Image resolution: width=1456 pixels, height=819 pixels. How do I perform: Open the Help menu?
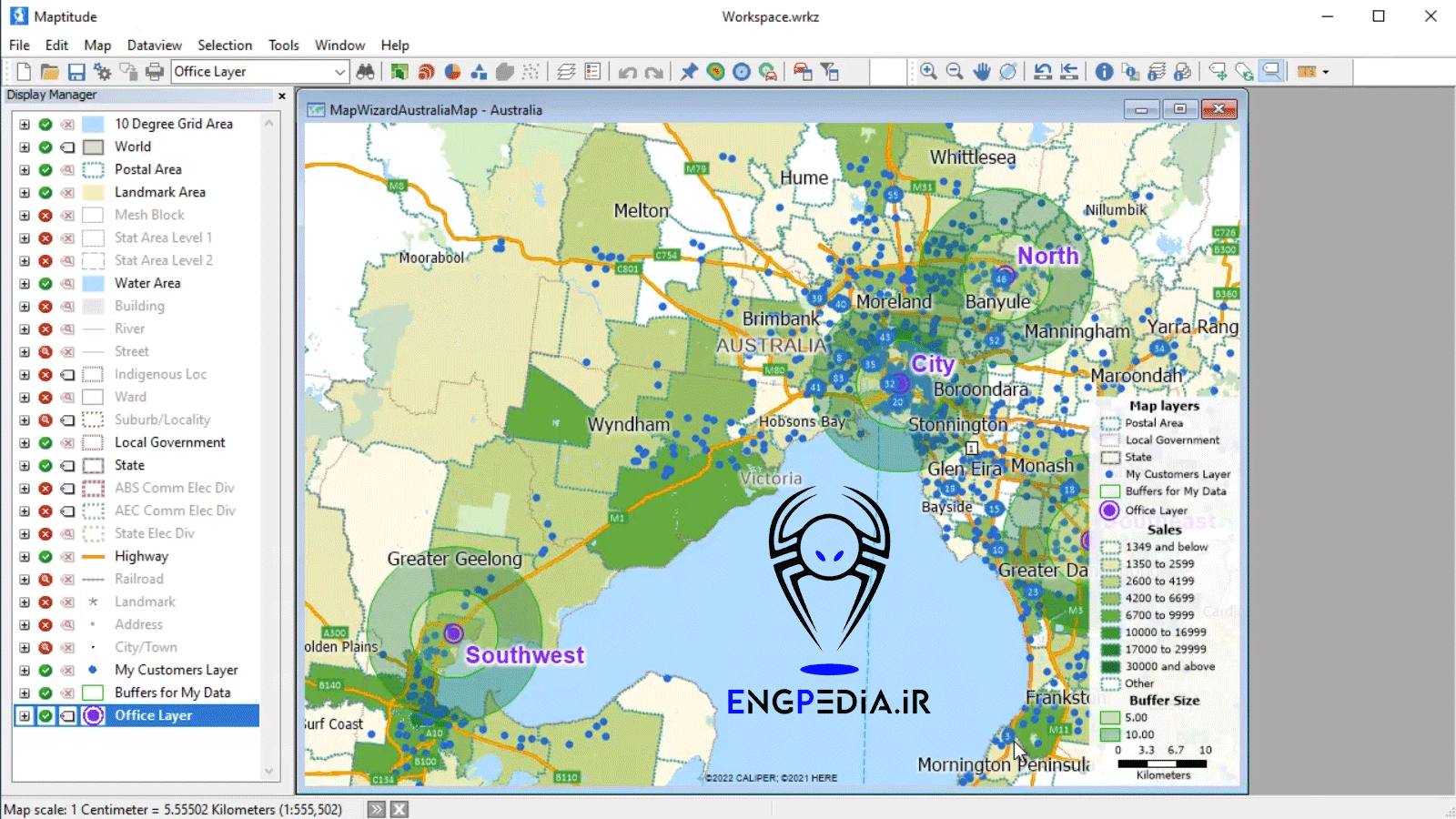[x=395, y=45]
